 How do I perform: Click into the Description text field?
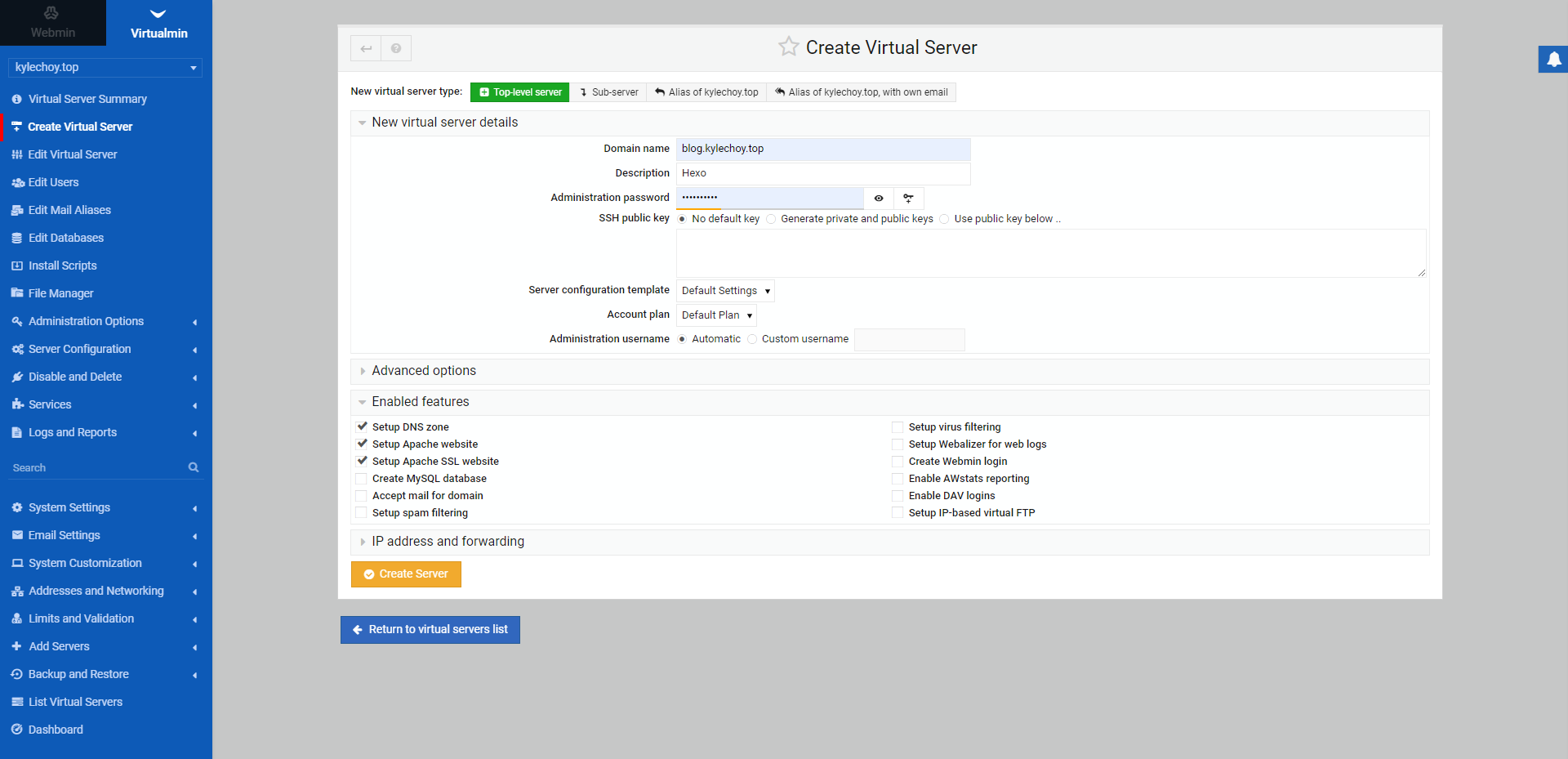822,173
